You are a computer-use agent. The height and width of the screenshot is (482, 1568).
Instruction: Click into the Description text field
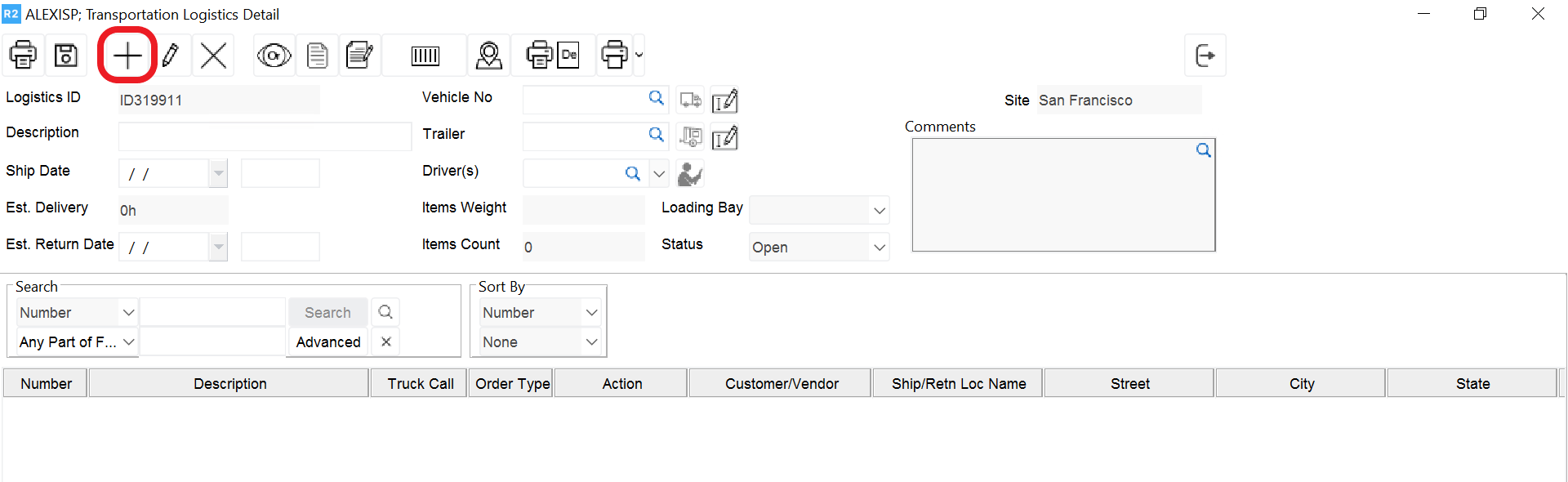pyautogui.click(x=265, y=136)
